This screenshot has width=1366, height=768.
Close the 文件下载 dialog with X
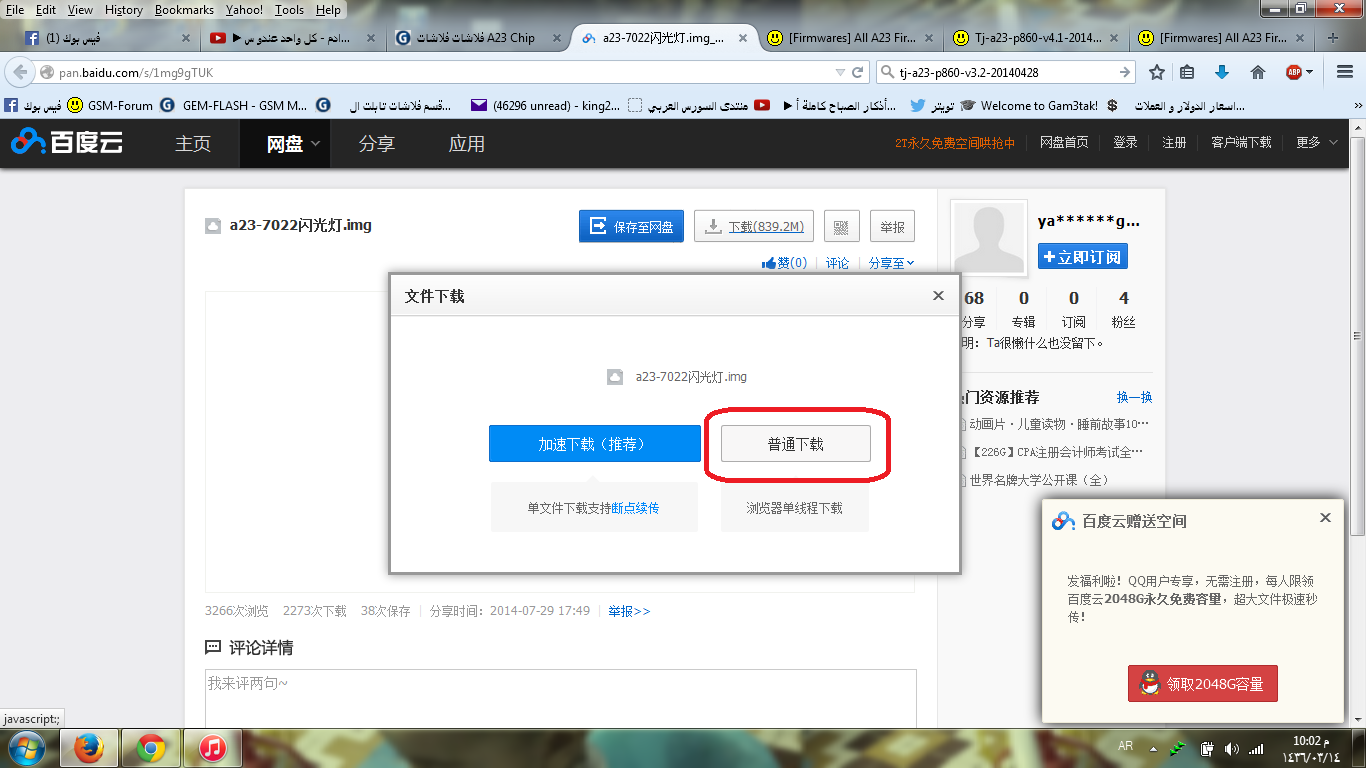[x=938, y=295]
